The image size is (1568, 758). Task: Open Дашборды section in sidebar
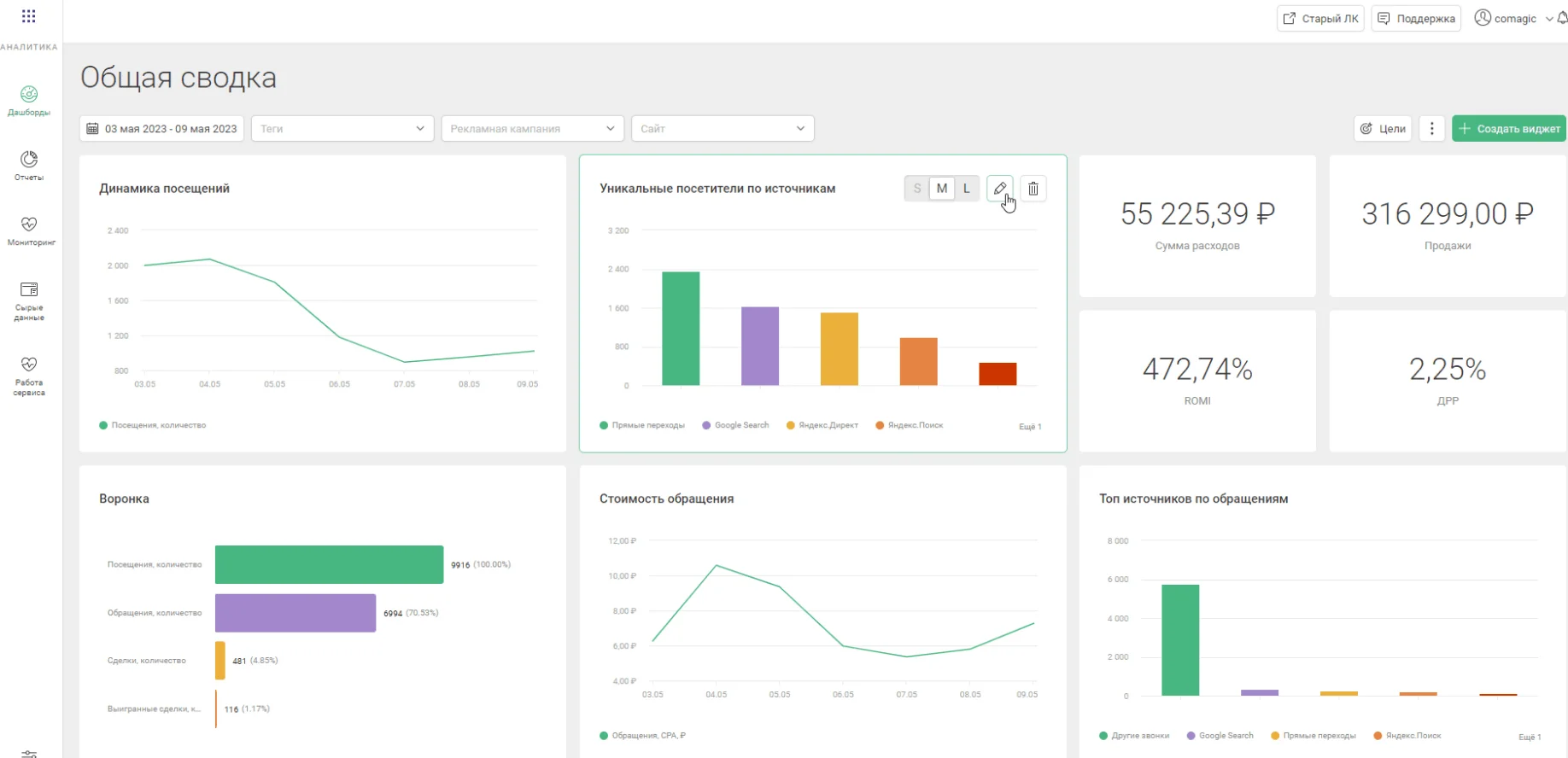click(x=29, y=100)
